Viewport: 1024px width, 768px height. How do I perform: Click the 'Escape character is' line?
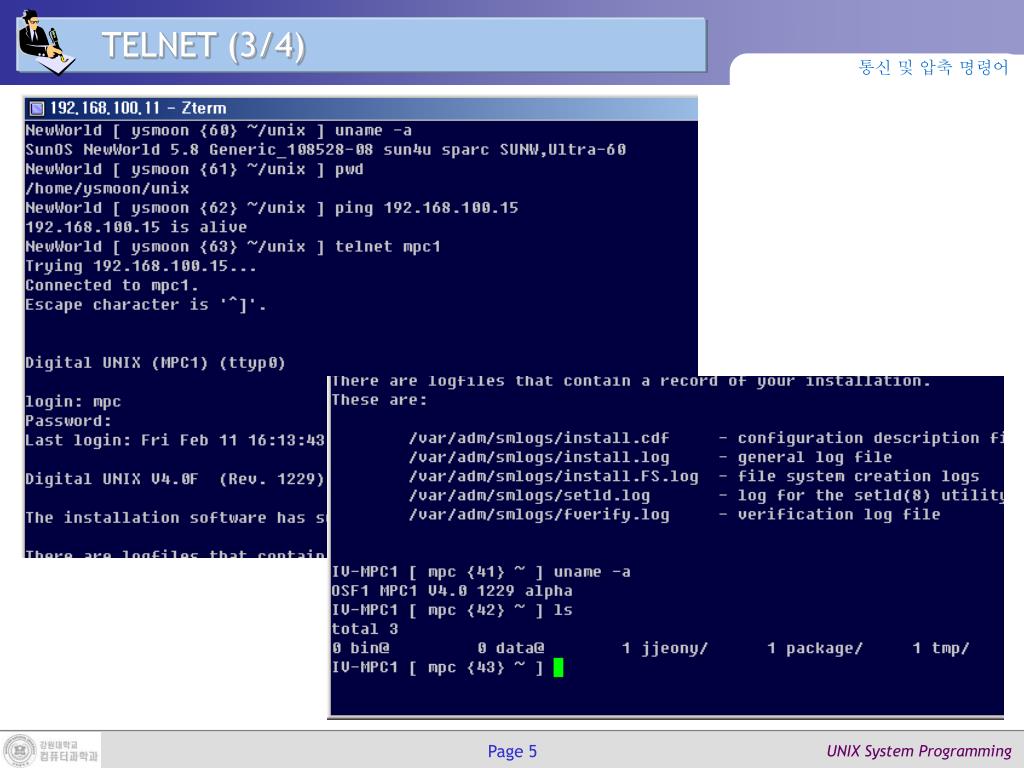[146, 305]
